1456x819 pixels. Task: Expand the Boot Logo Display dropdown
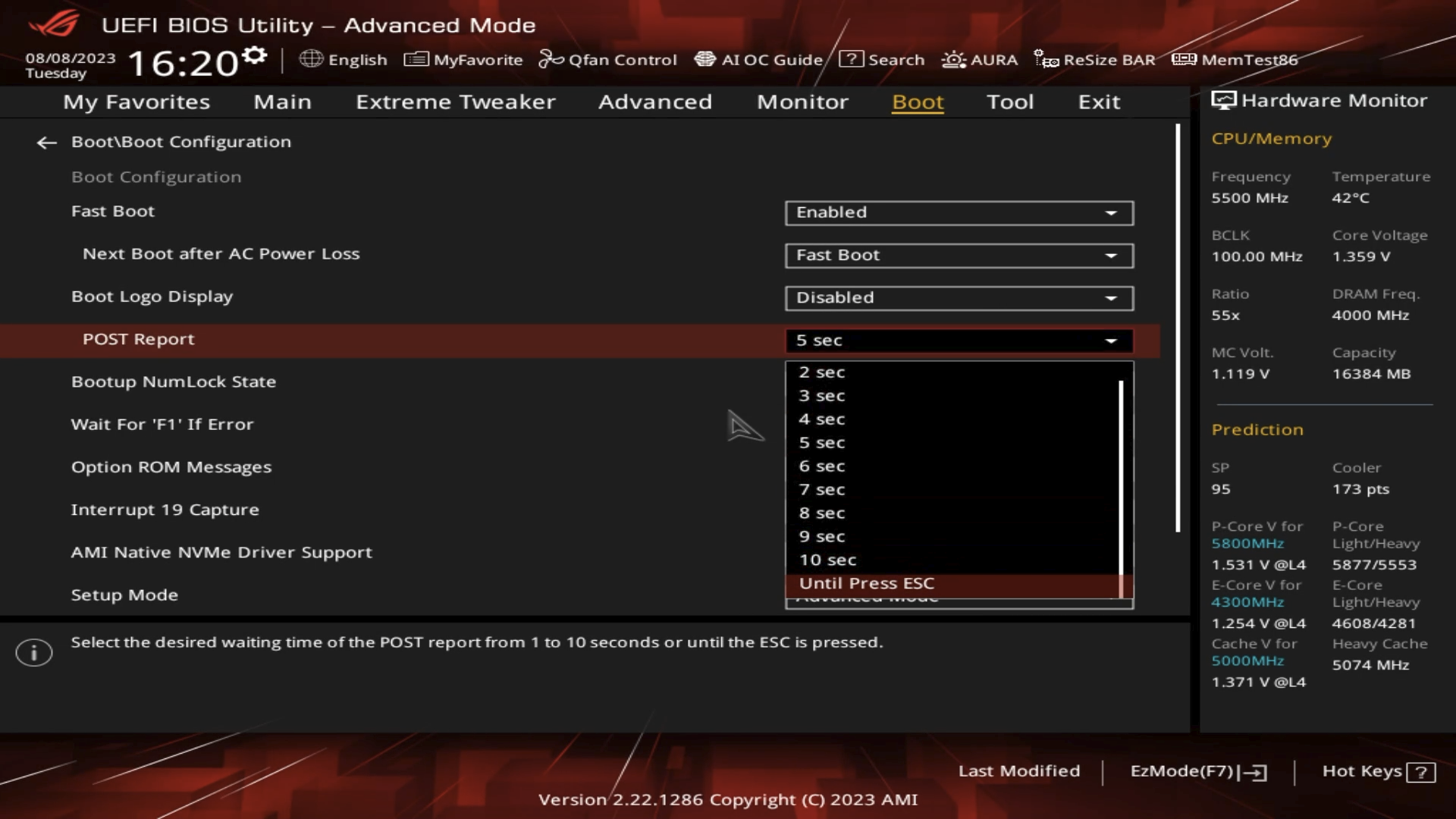click(959, 298)
